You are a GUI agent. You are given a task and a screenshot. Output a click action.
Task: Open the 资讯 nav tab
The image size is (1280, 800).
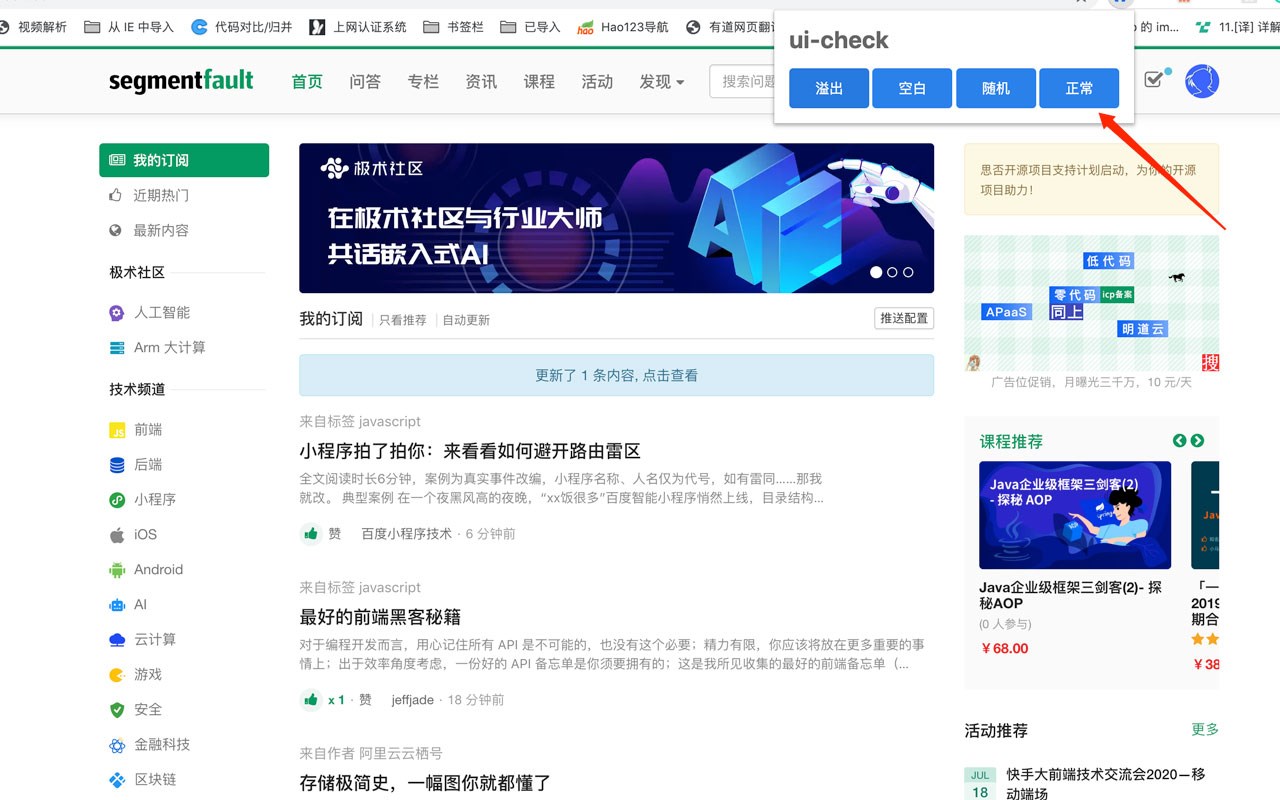point(481,82)
